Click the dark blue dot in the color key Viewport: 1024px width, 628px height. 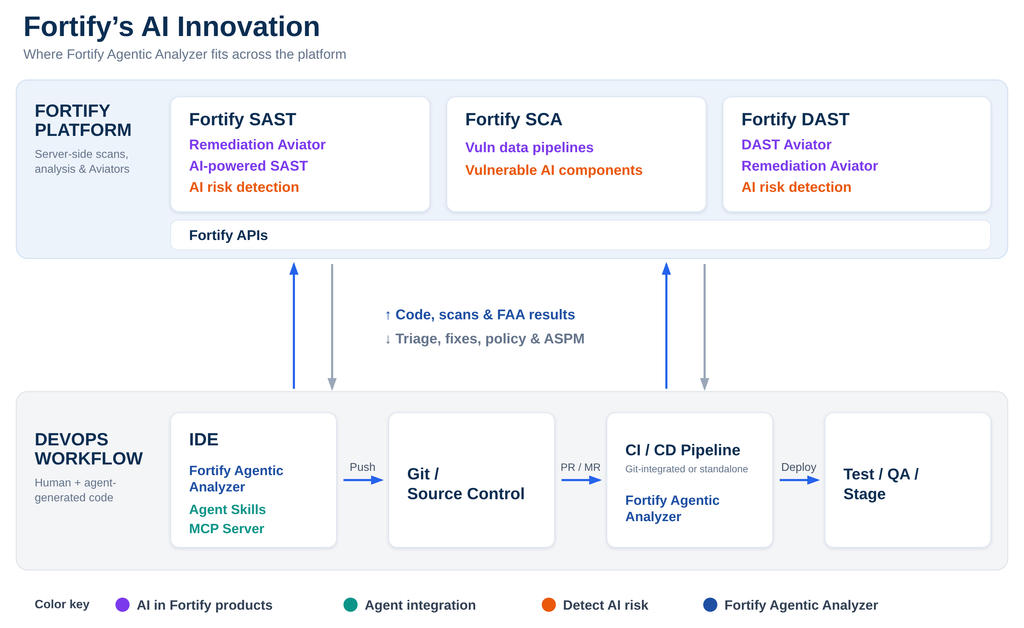pos(710,605)
